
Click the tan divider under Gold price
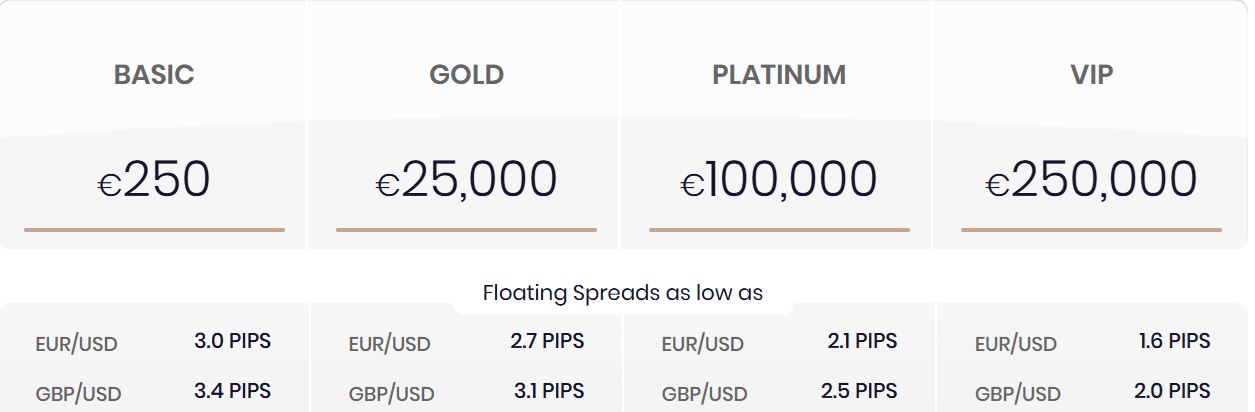pyautogui.click(x=466, y=230)
